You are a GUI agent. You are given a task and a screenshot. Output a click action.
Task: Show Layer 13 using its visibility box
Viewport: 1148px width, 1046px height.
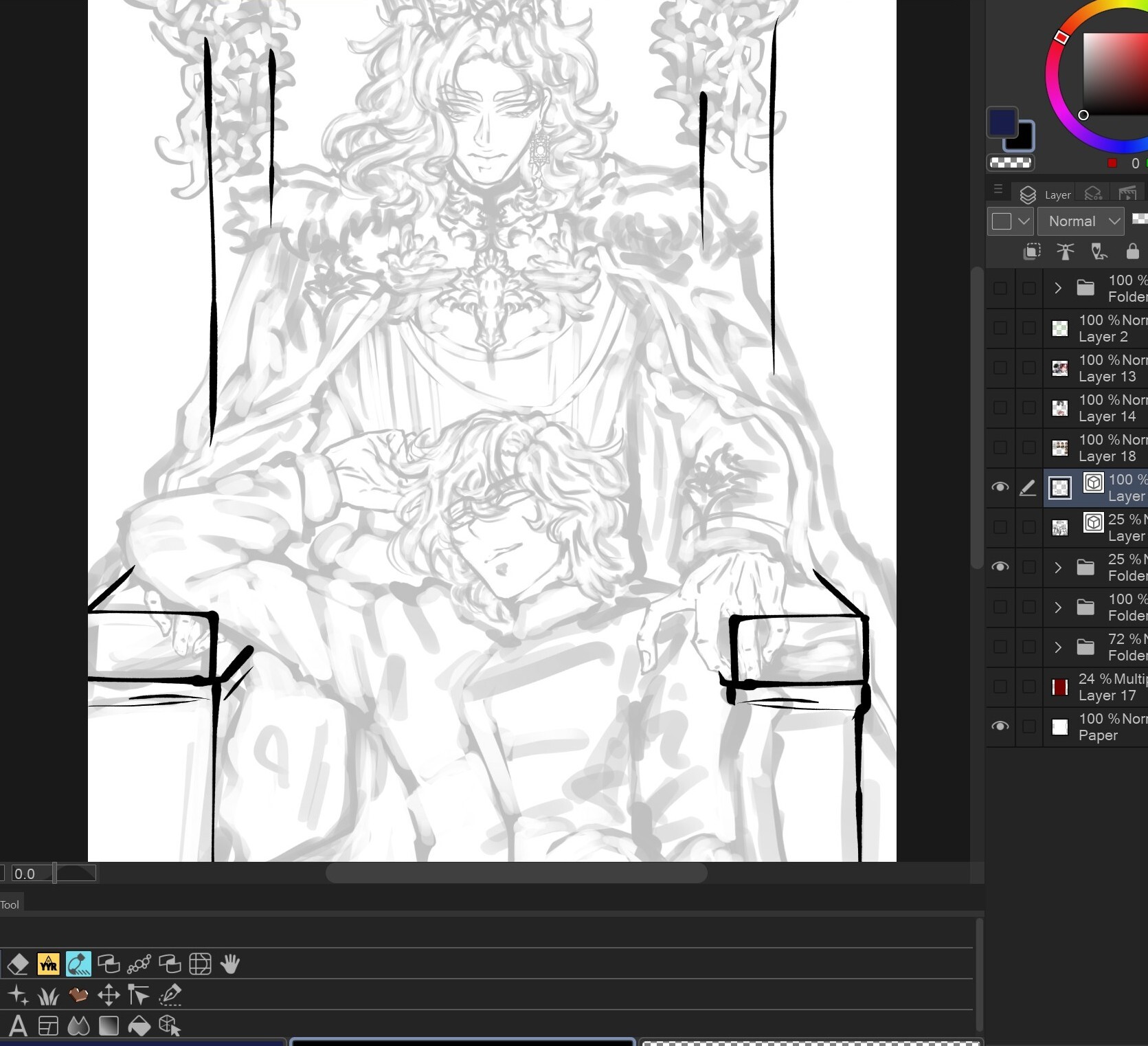1000,368
